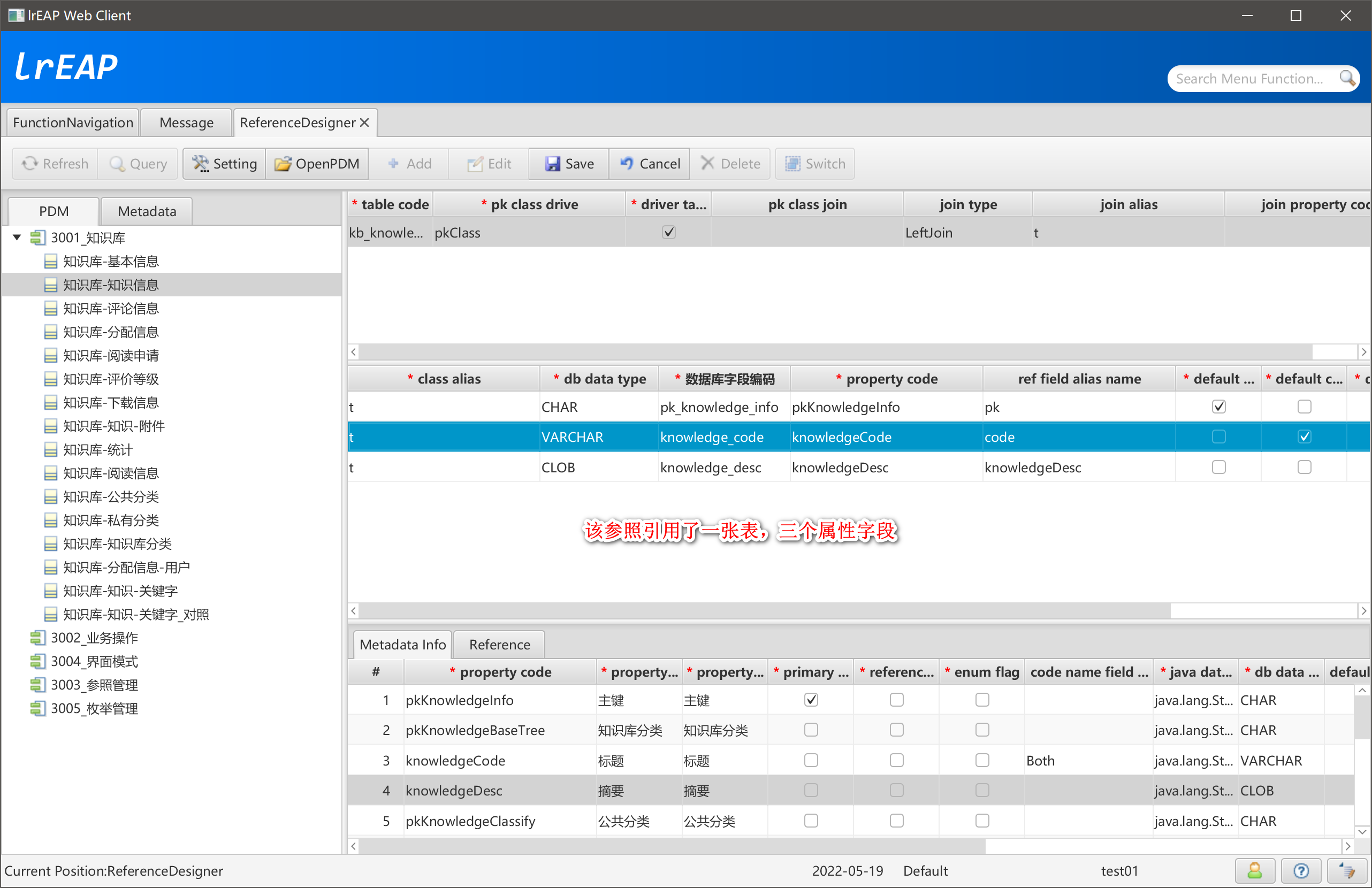
Task: Click the search magnifier icon
Action: (1347, 78)
